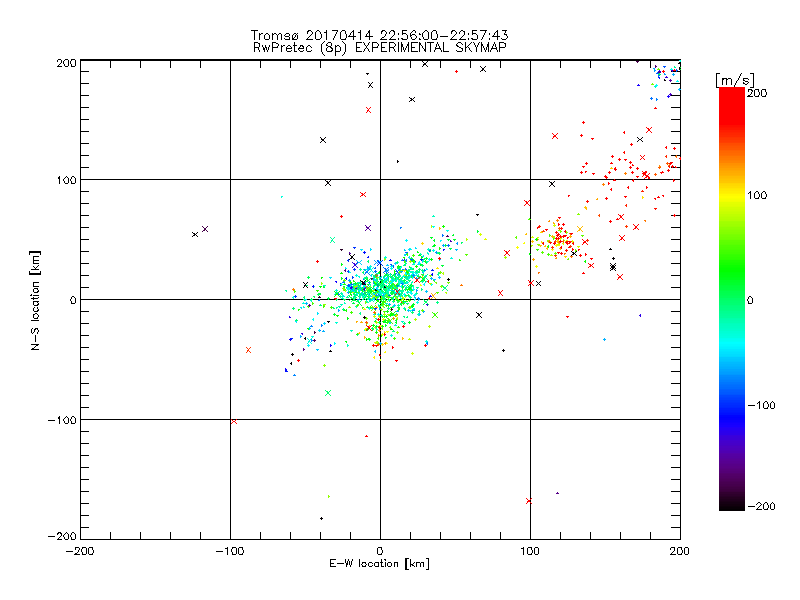
Task: Click the 'E-W location [km]' axis label
Action: tap(379, 563)
